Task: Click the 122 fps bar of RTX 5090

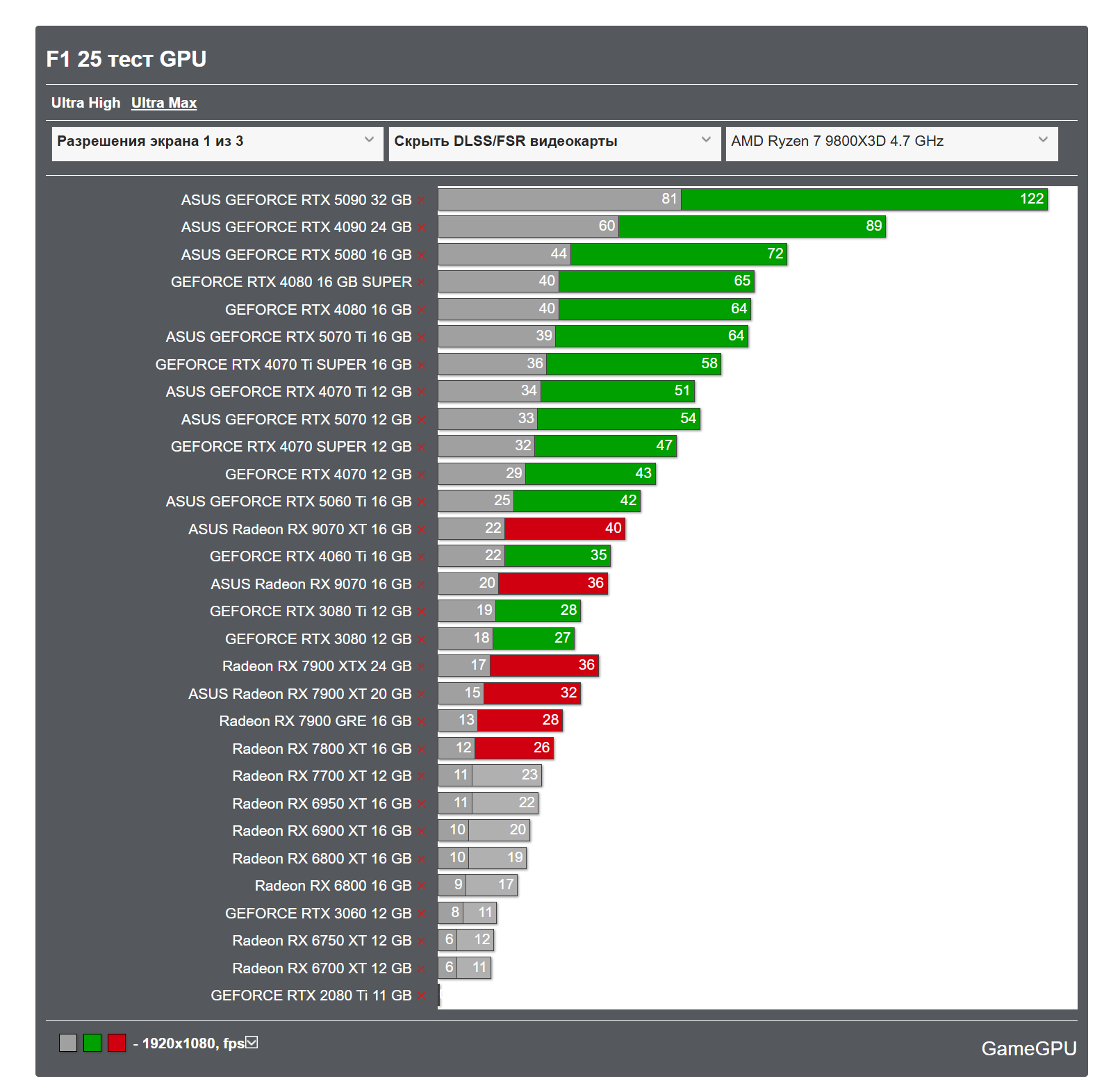Action: 864,199
